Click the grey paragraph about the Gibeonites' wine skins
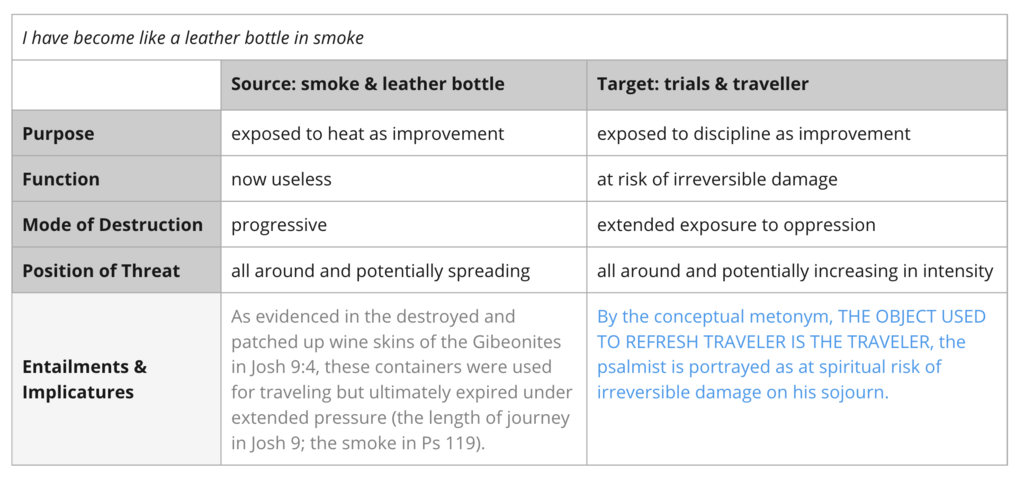This screenshot has height=481, width=1024. tap(402, 379)
